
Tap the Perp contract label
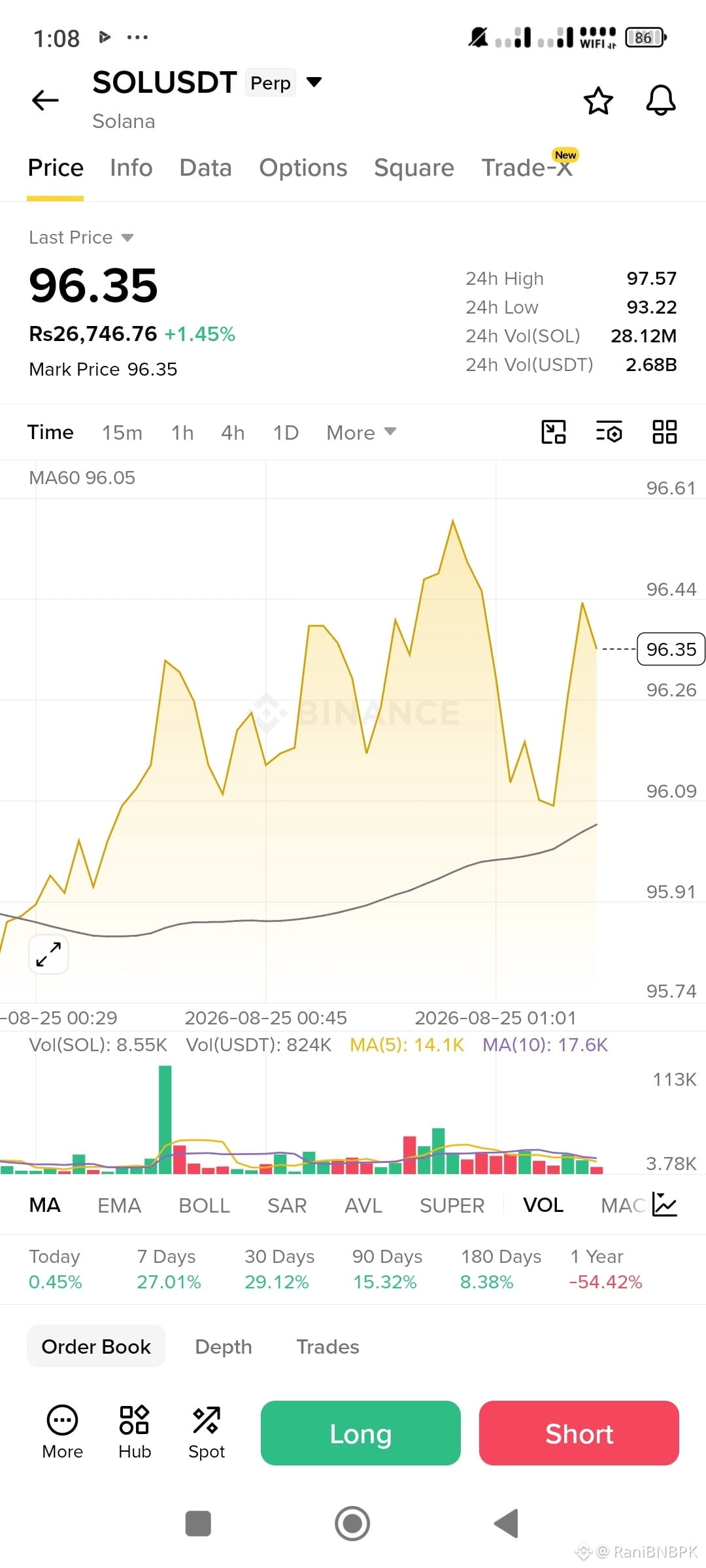coord(271,83)
